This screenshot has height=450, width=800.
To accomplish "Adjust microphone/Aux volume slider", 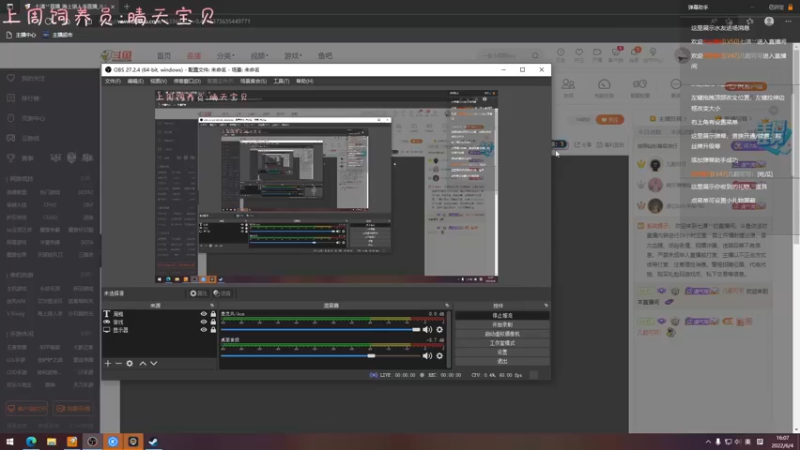I will [320, 330].
